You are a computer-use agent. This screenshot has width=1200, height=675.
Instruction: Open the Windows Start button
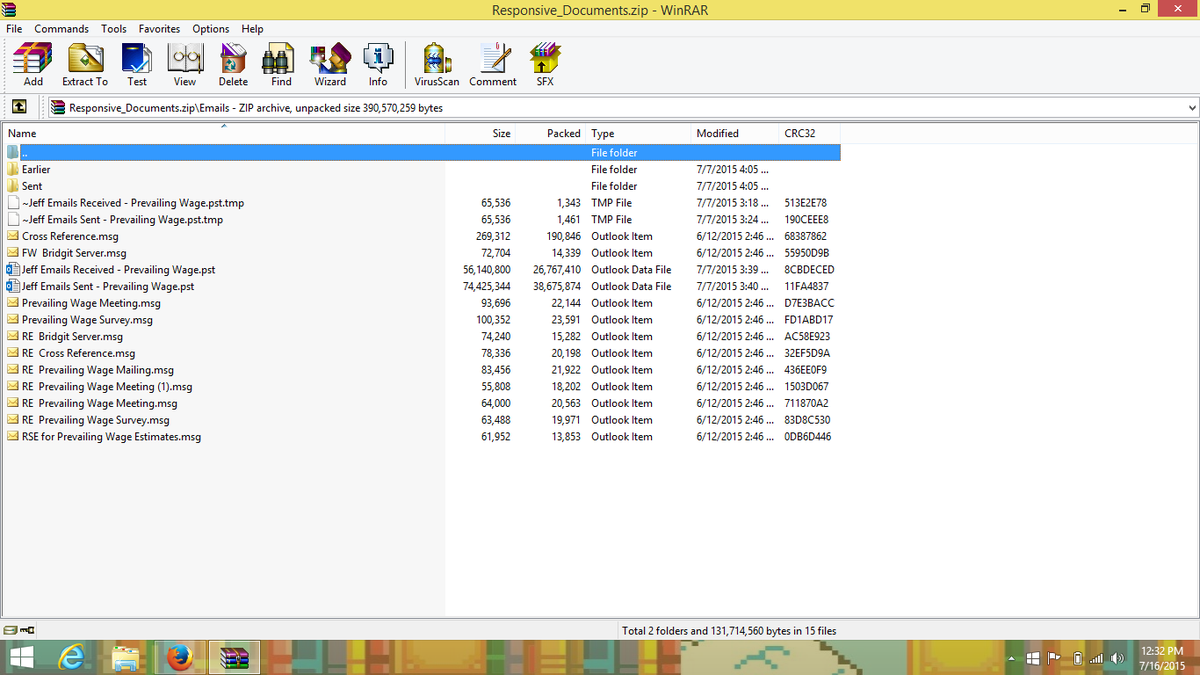coord(24,658)
